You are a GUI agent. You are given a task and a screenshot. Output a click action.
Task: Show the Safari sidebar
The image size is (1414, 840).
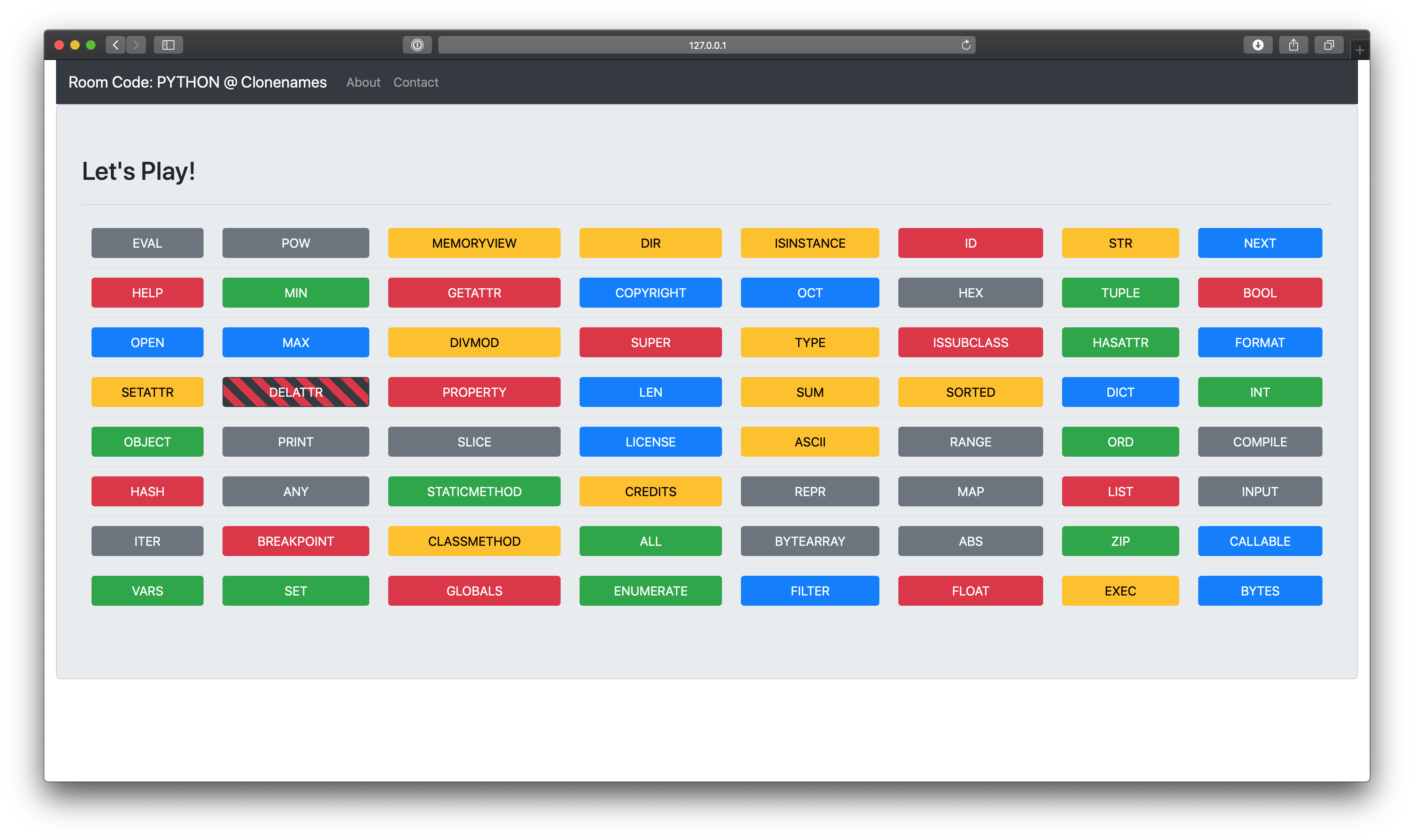tap(168, 45)
